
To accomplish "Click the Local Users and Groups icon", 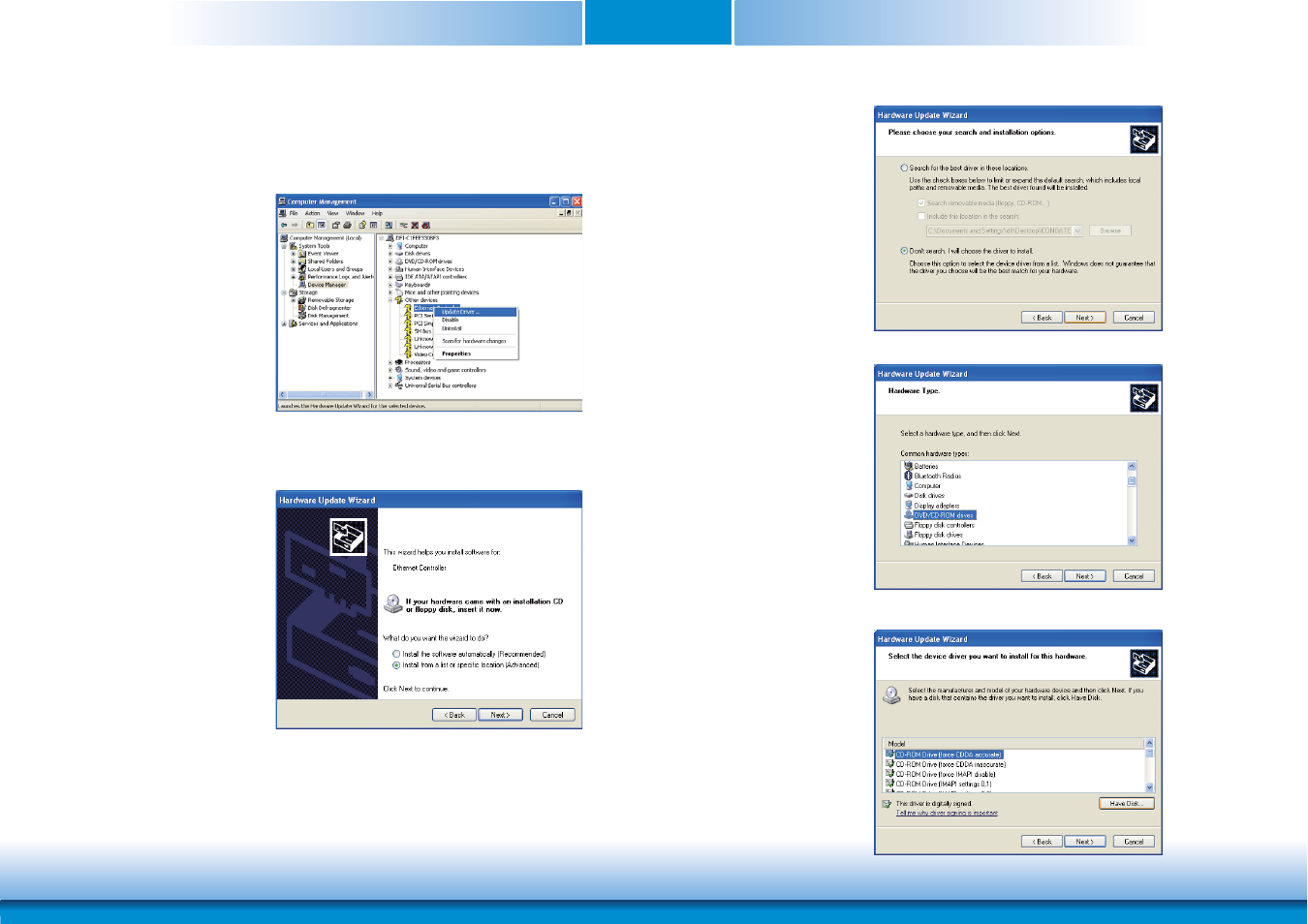I will click(302, 269).
